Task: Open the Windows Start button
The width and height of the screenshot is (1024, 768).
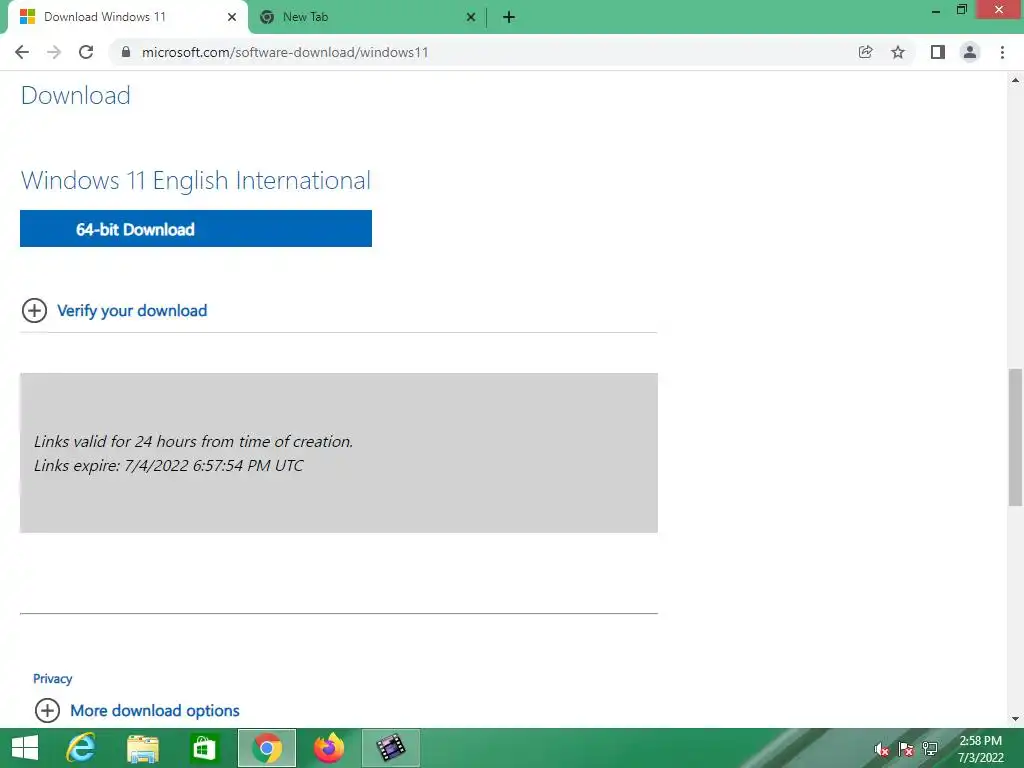Action: 25,748
